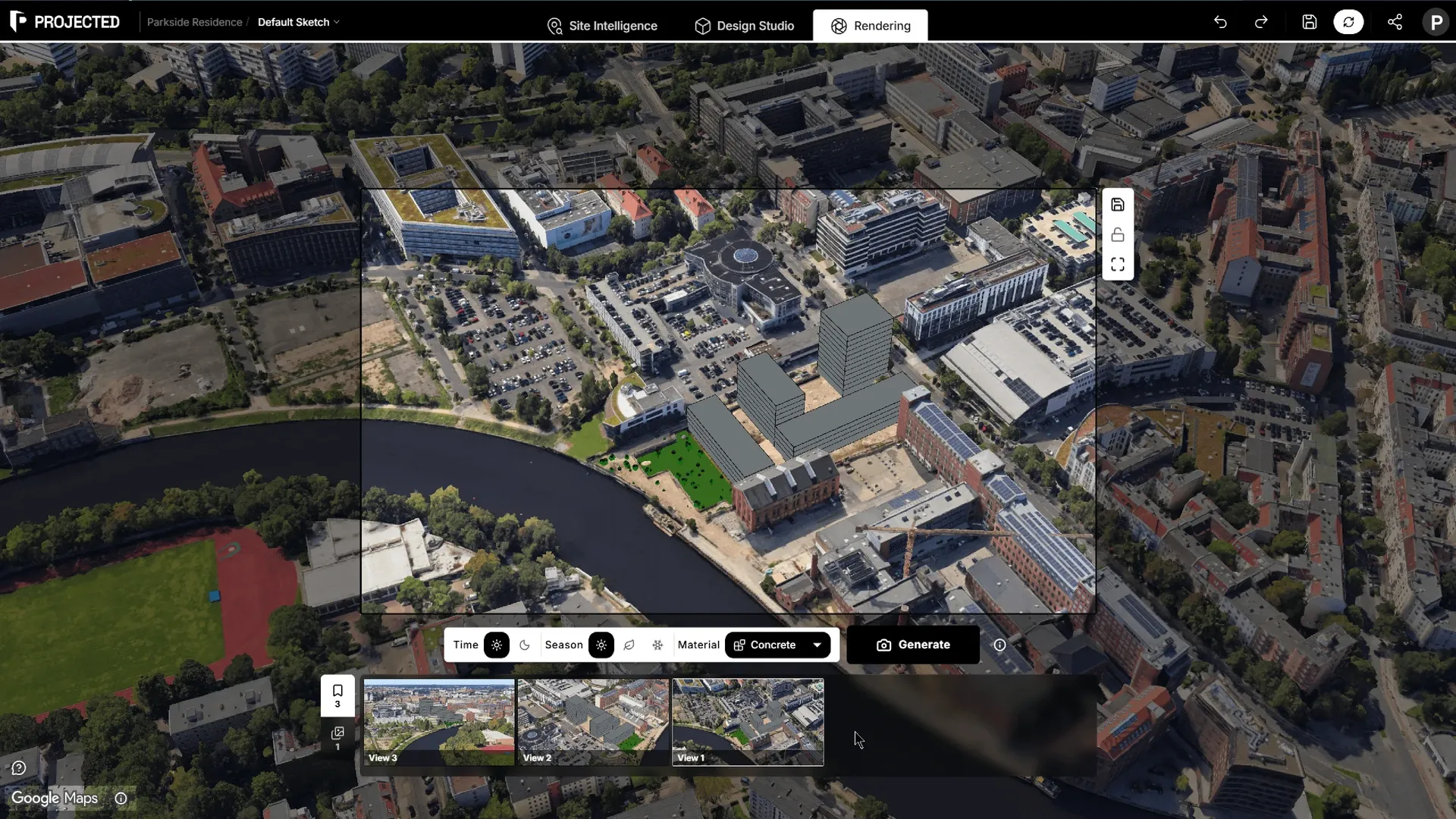Go to Parkside Residence project

click(194, 22)
